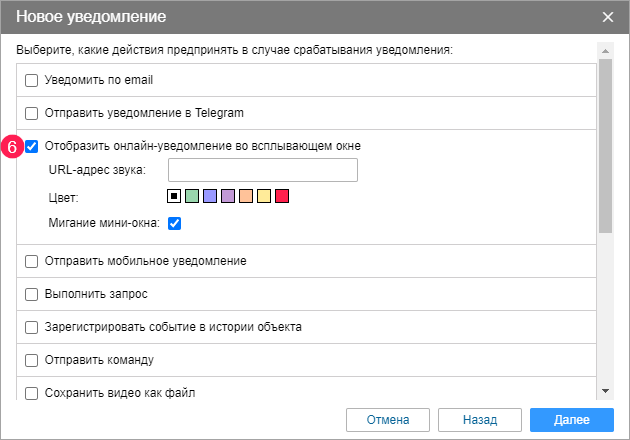The image size is (630, 440).
Task: Pick the yellow color swatch
Action: coord(264,196)
